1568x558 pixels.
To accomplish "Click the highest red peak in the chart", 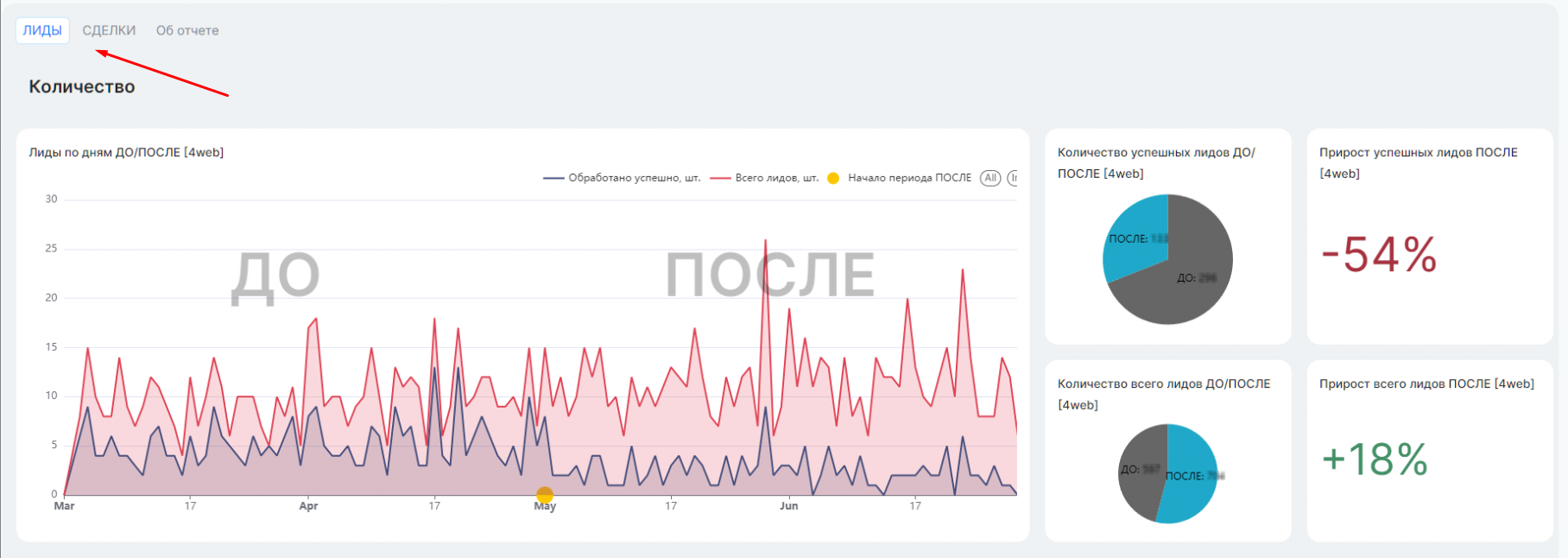I will click(765, 243).
